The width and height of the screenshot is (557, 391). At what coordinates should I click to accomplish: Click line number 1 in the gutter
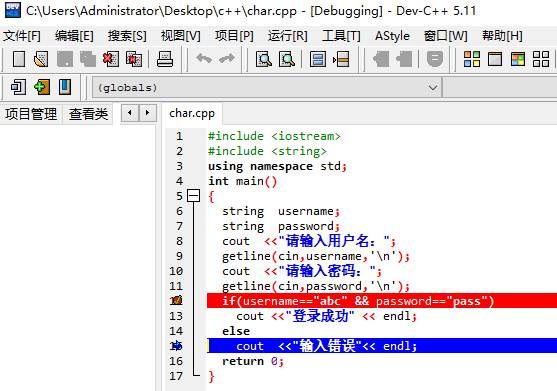[x=179, y=136]
